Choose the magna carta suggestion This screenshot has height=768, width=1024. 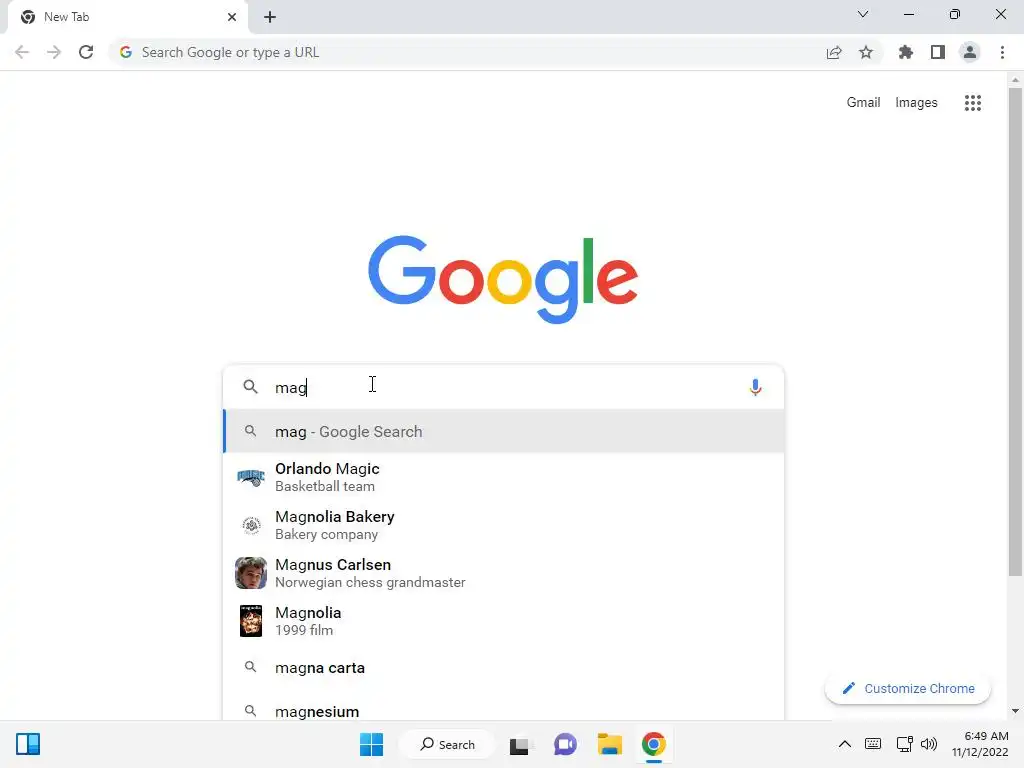[504, 667]
